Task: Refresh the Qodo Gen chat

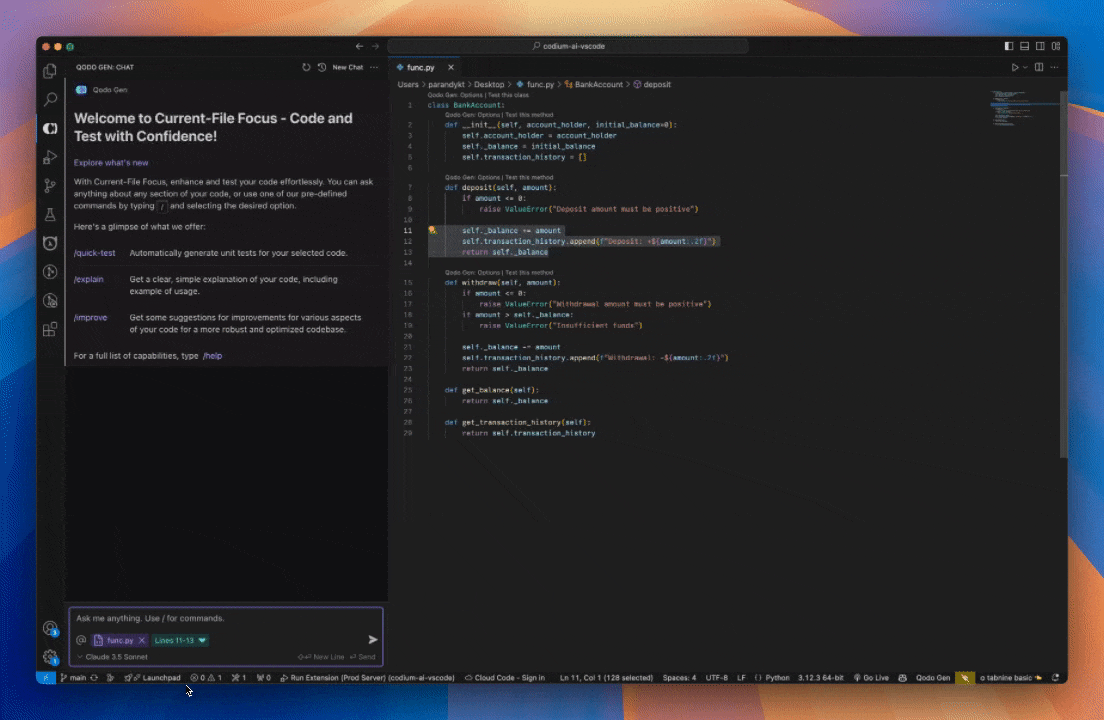Action: pyautogui.click(x=306, y=68)
